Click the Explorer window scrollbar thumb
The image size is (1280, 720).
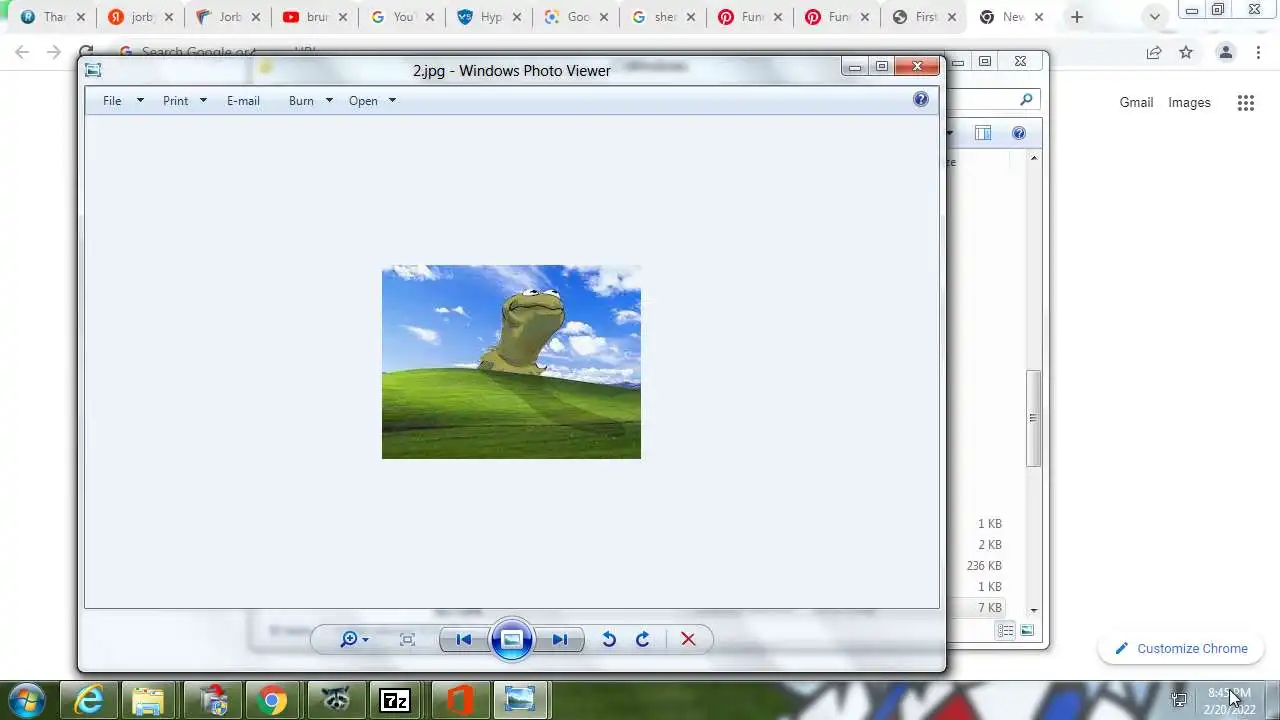click(1034, 418)
